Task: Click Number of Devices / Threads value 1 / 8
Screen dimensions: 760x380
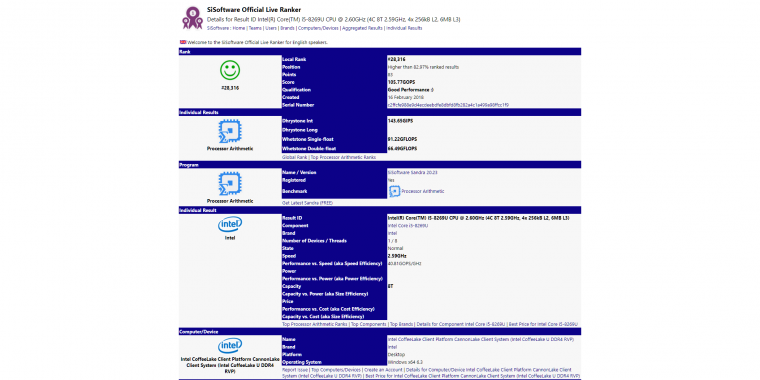Action: [393, 240]
